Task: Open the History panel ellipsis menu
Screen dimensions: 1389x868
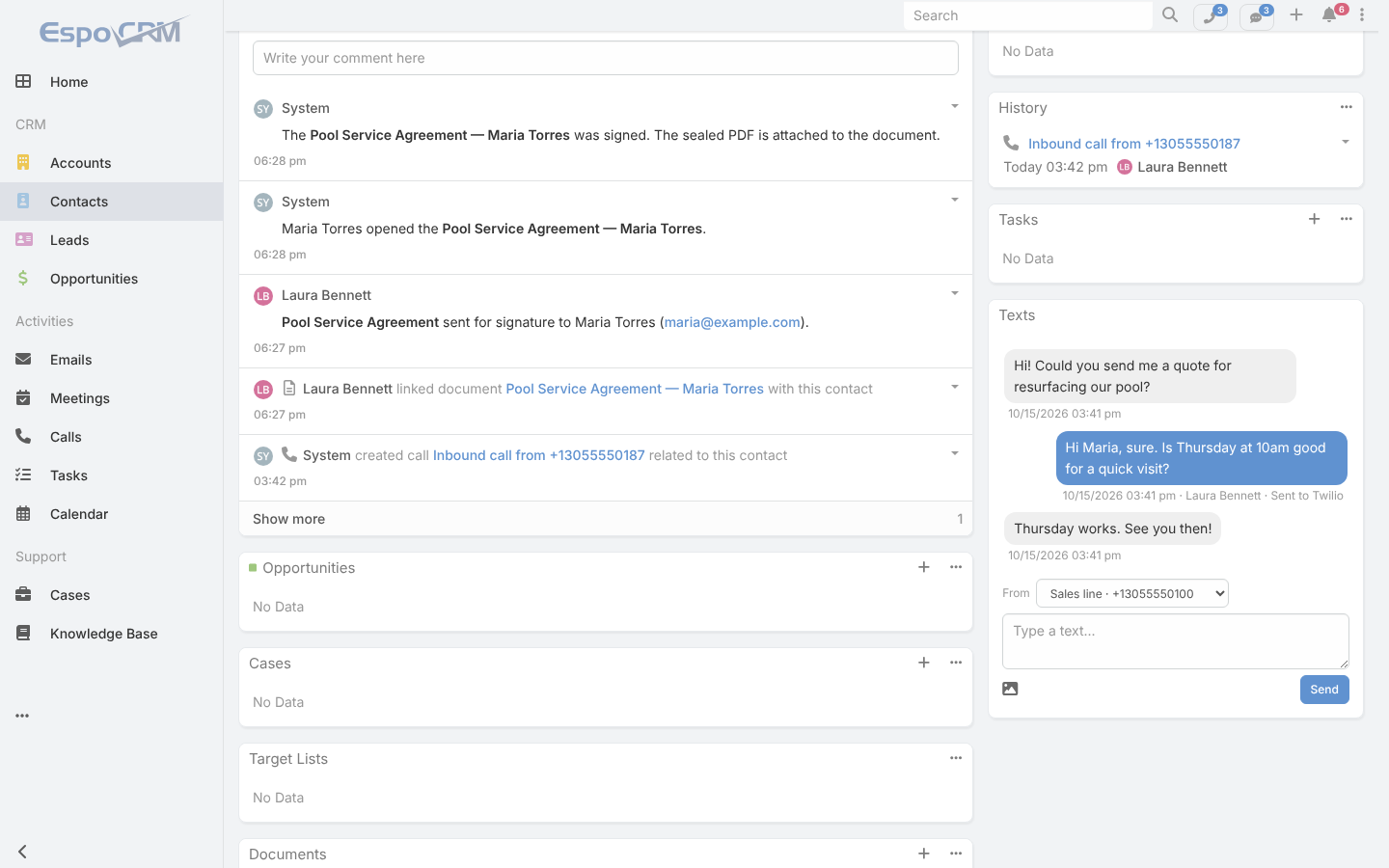Action: 1347,107
